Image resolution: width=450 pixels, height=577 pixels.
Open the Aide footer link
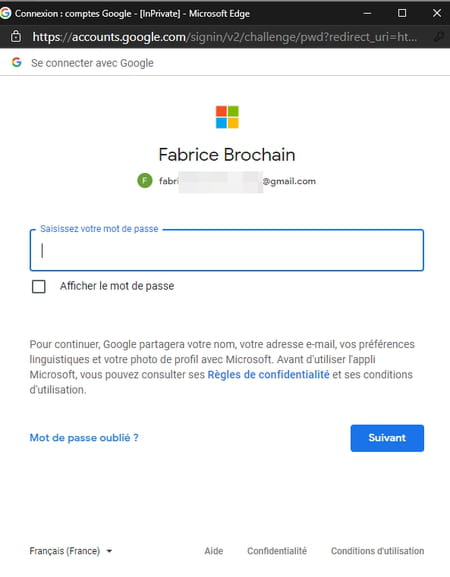point(214,551)
